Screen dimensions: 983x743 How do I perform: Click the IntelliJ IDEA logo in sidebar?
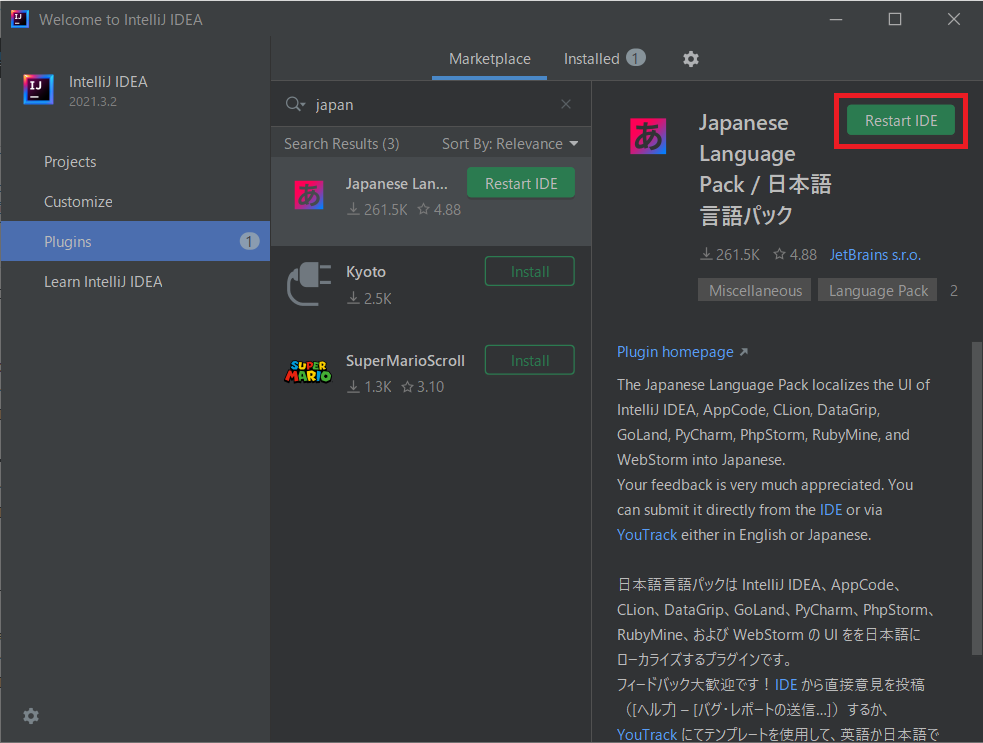[x=38, y=89]
